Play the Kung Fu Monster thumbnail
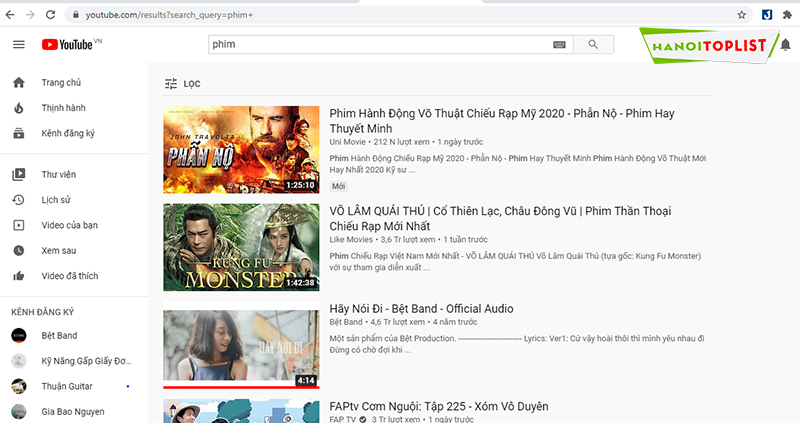The image size is (800, 423). click(241, 247)
